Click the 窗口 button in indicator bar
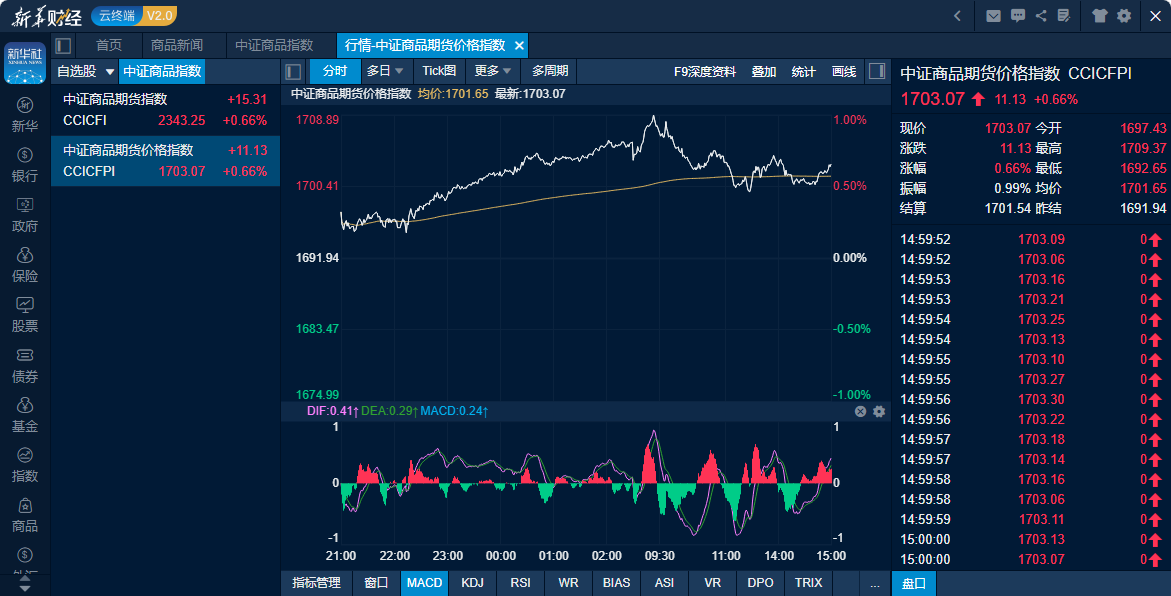The height and width of the screenshot is (596, 1171). tap(376, 583)
